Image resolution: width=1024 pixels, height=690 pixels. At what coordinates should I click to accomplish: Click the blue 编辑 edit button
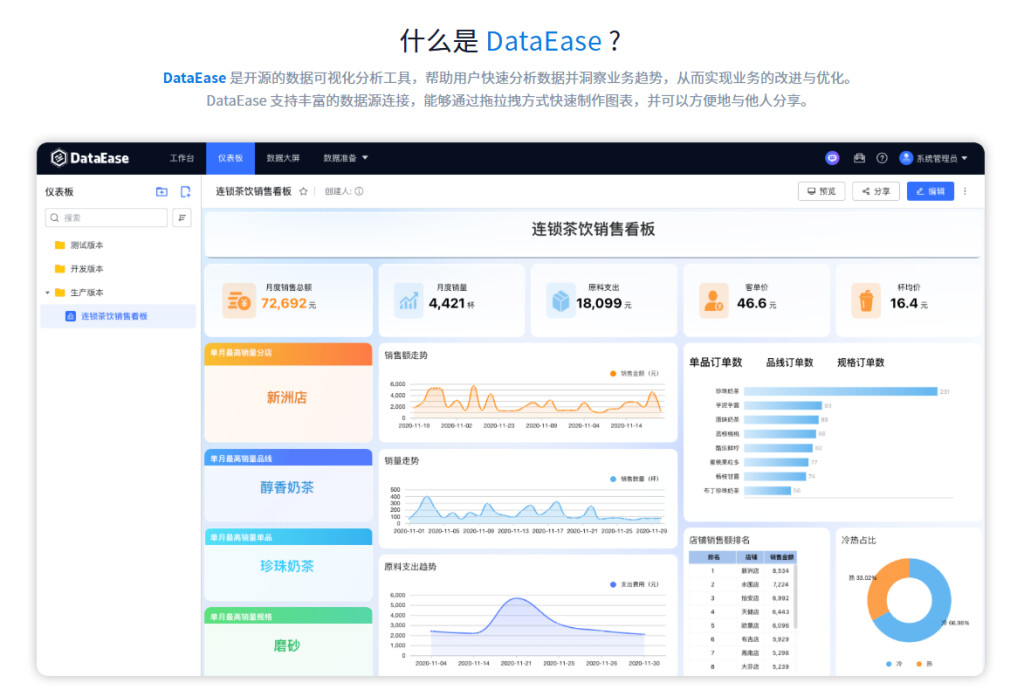(930, 191)
